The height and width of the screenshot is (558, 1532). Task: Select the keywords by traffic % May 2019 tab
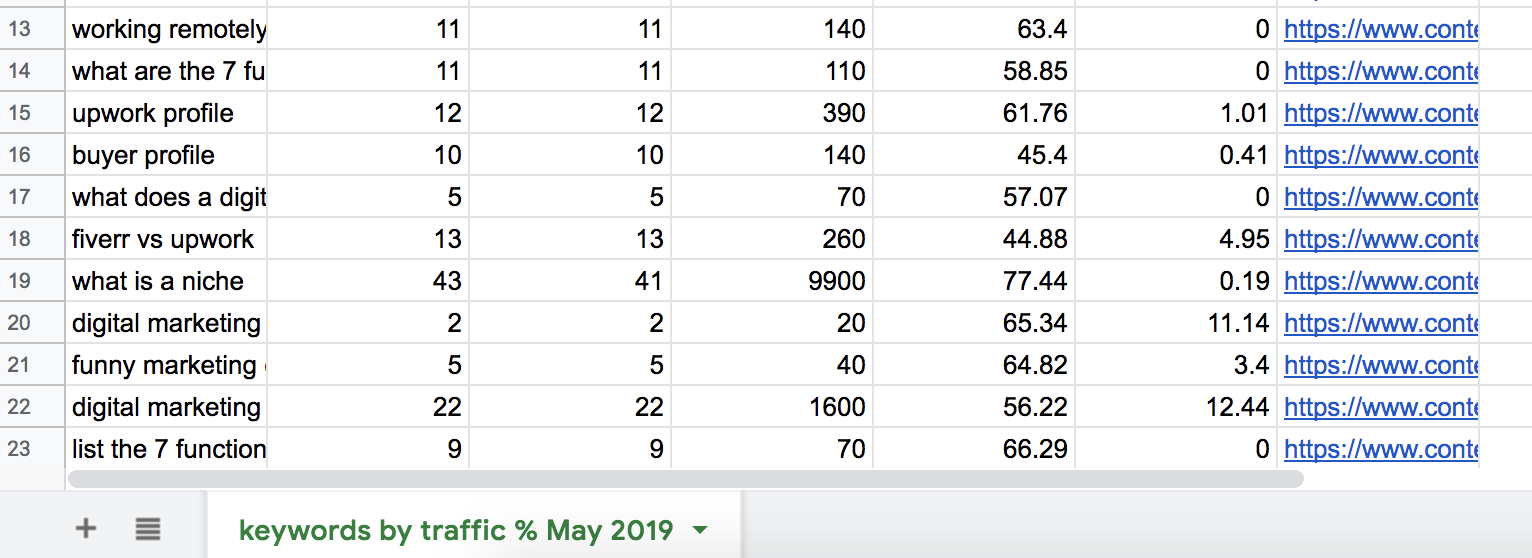456,529
